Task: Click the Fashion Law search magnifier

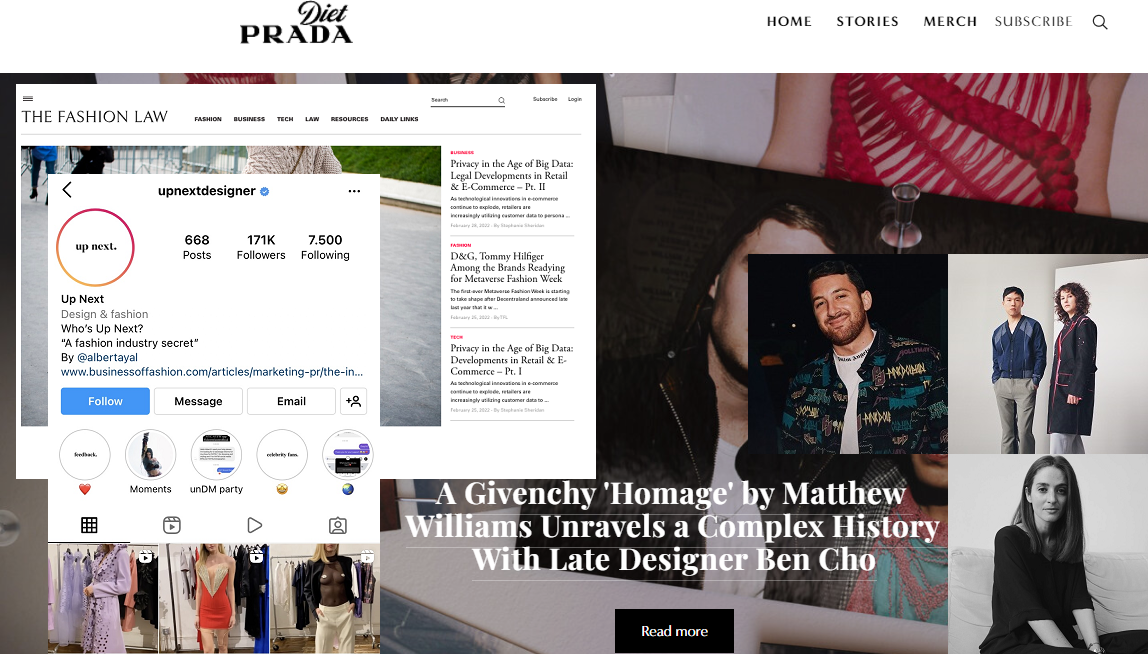Action: 502,100
